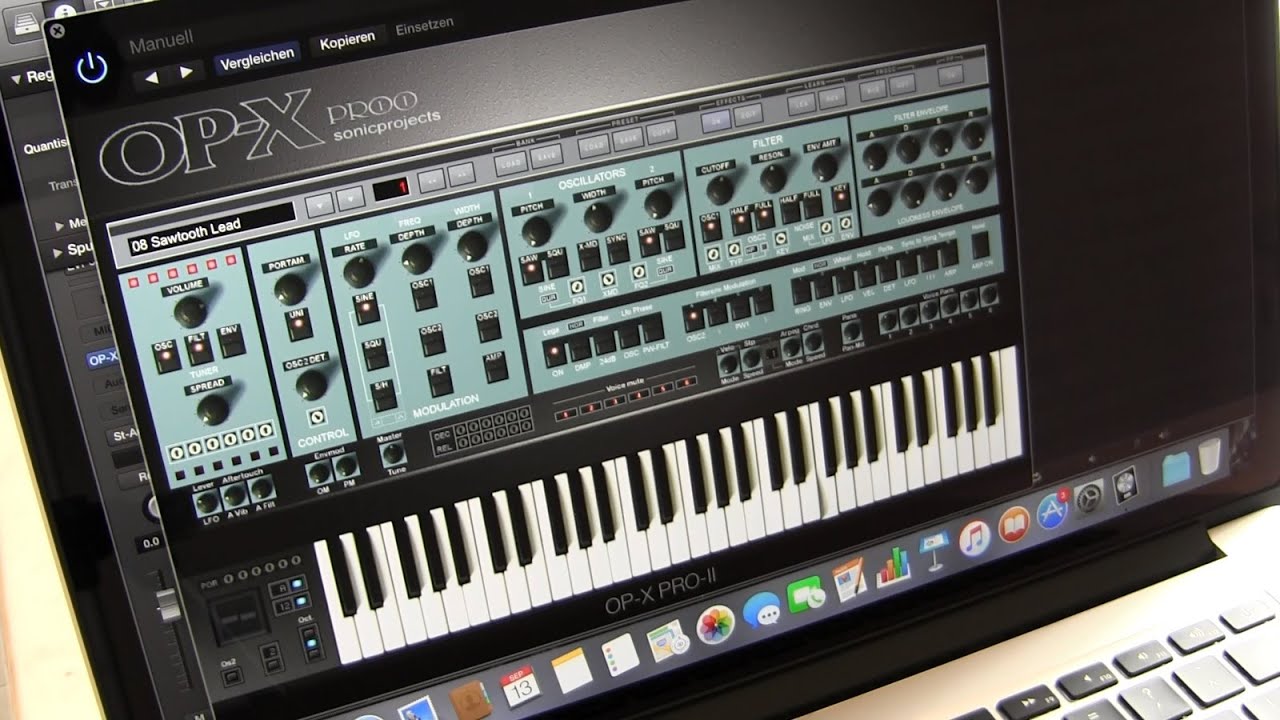
Task: Click the filter TYP rotary selector
Action: tap(736, 248)
